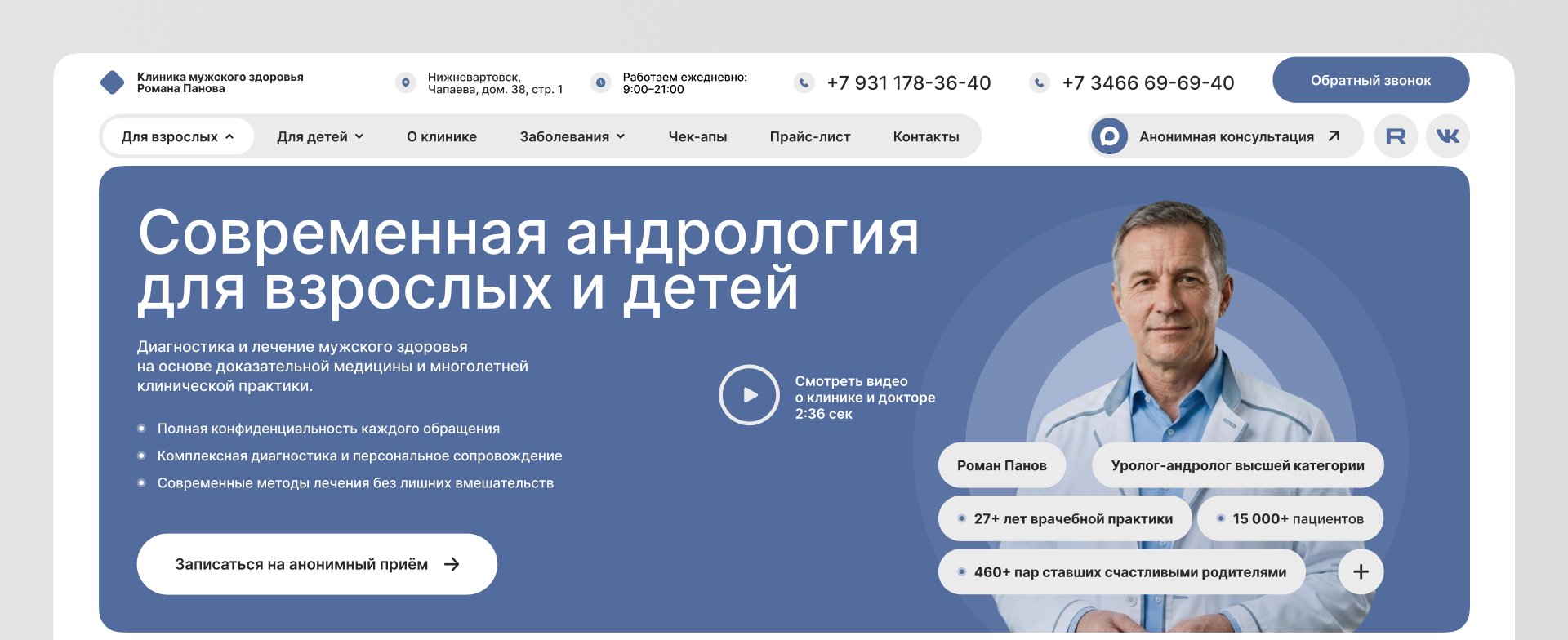Click the clinic diamond logo icon

(x=112, y=82)
